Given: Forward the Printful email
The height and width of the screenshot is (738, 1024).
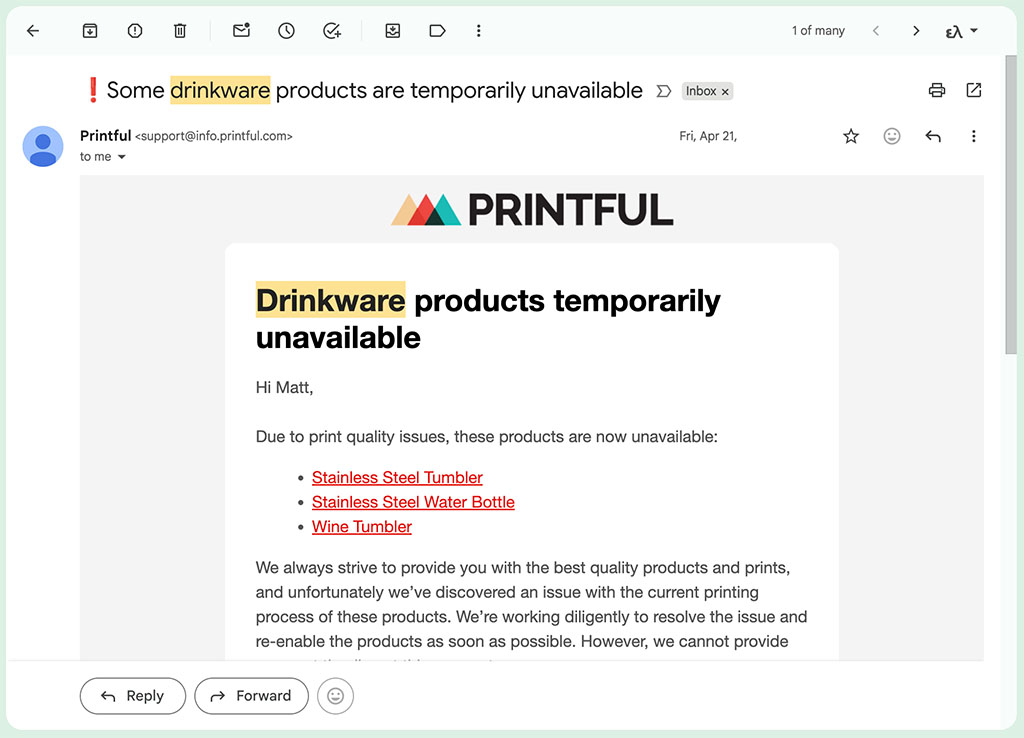Looking at the screenshot, I should (251, 696).
